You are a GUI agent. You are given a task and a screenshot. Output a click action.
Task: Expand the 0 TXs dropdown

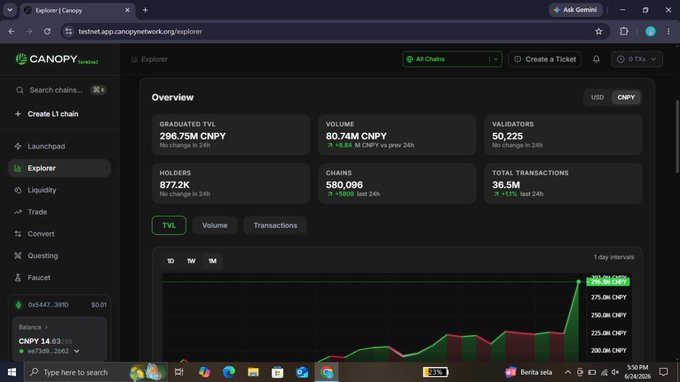point(637,59)
